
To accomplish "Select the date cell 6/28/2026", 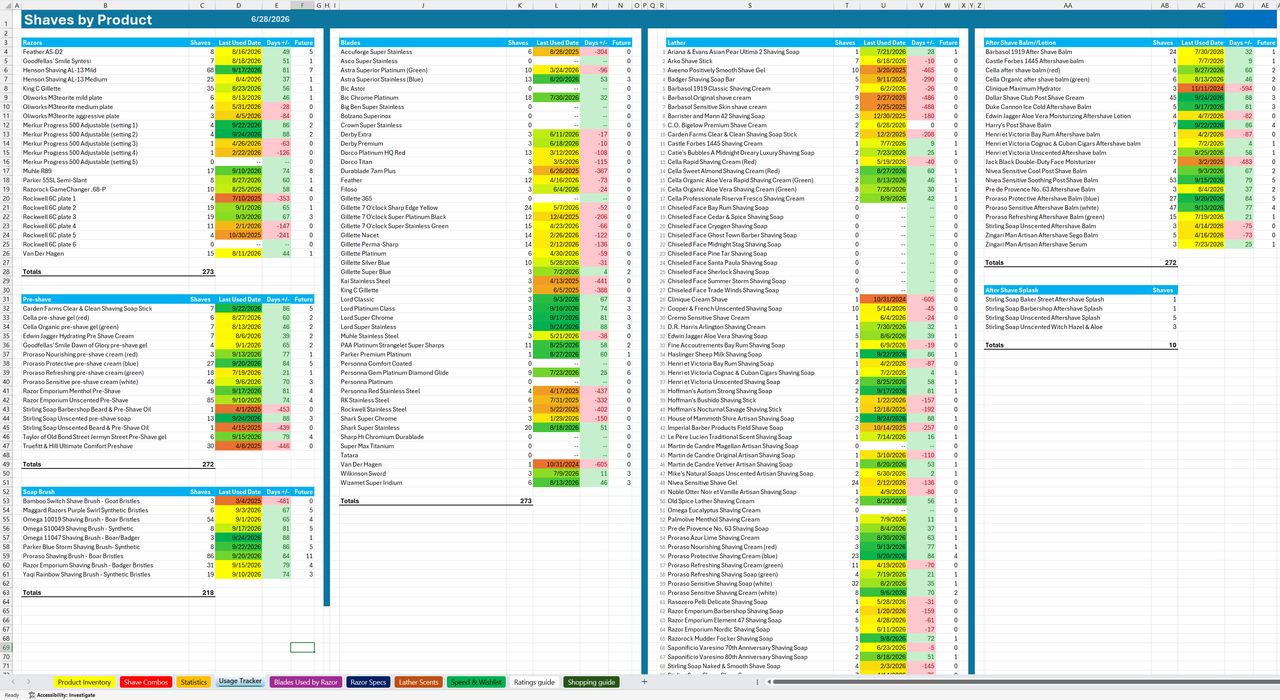I will (x=270, y=20).
